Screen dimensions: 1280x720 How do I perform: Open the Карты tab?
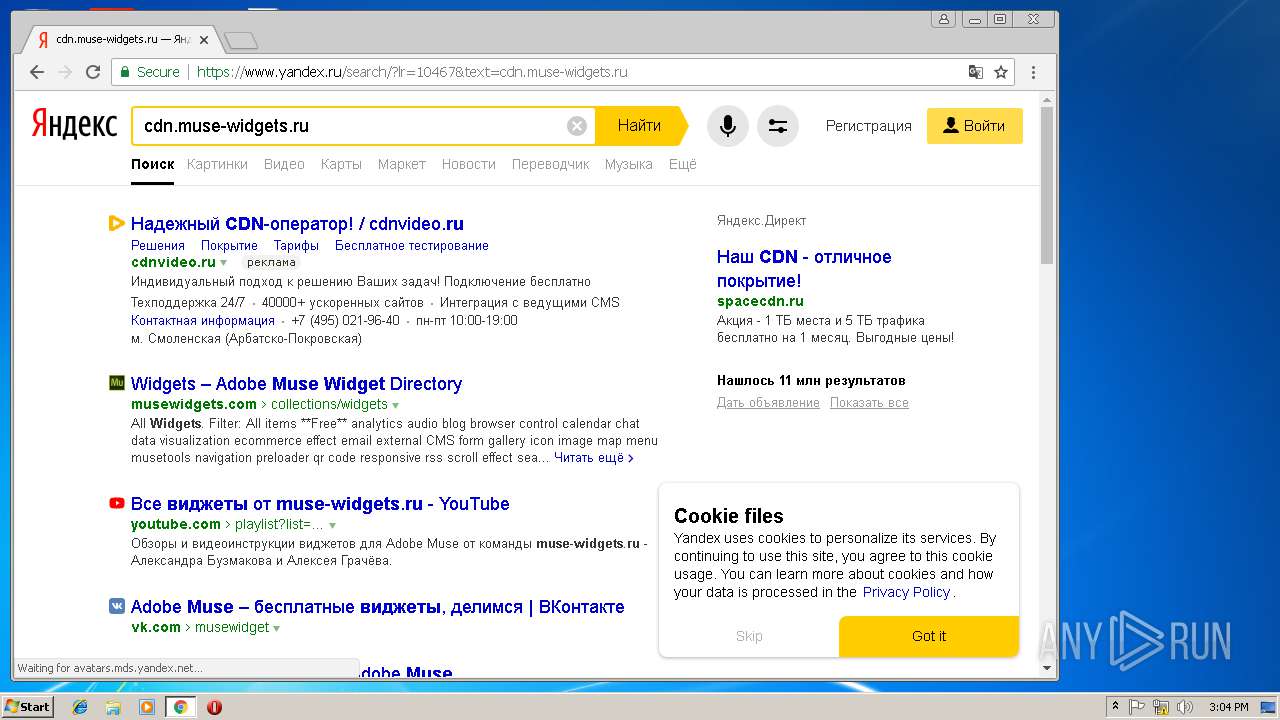point(341,164)
